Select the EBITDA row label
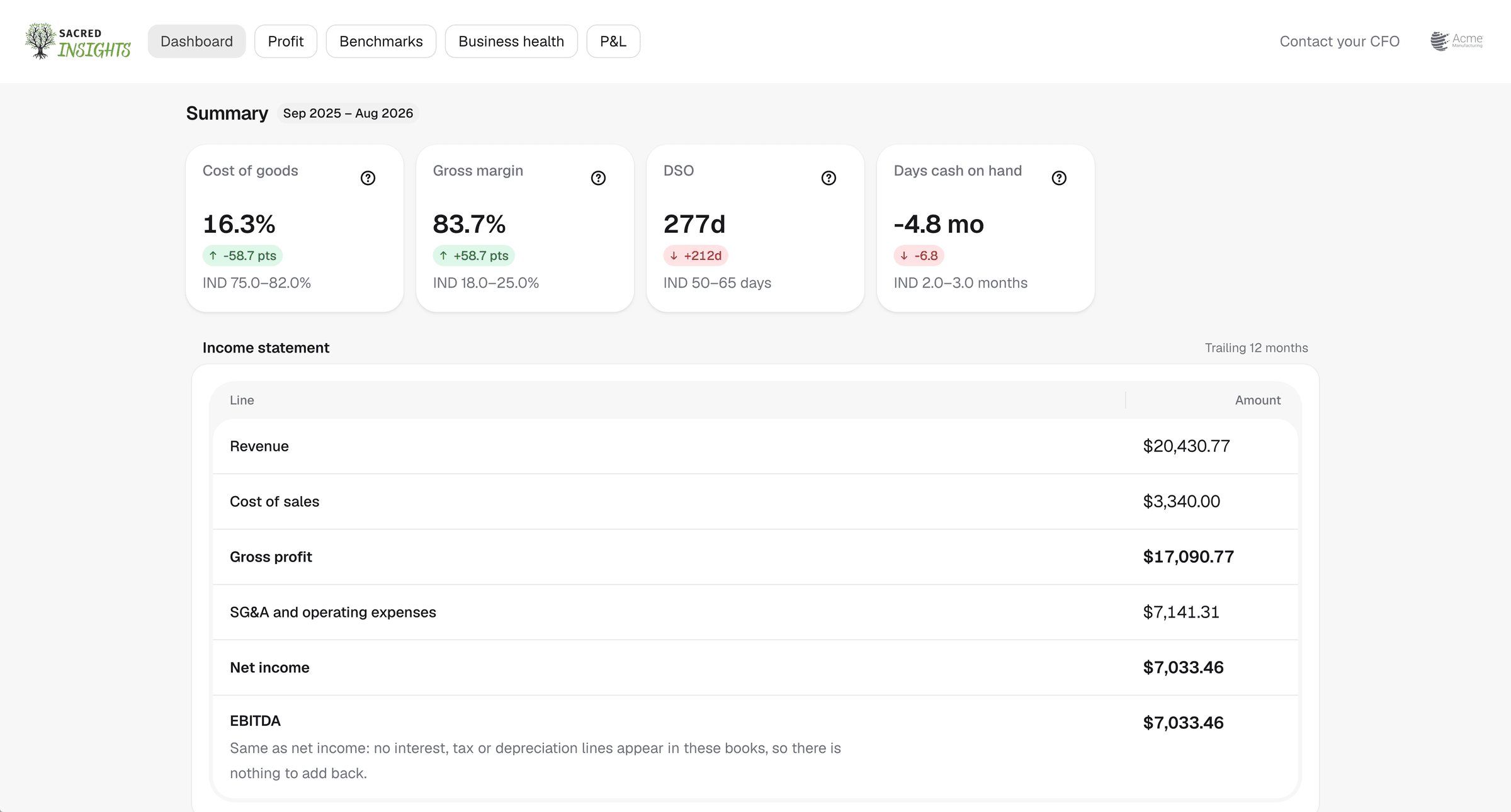The height and width of the screenshot is (812, 1511). tap(255, 721)
